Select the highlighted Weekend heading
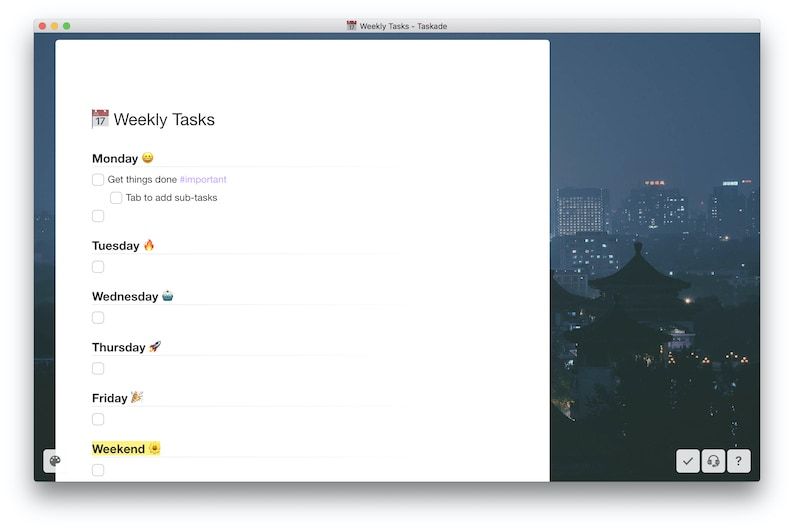 (118, 449)
